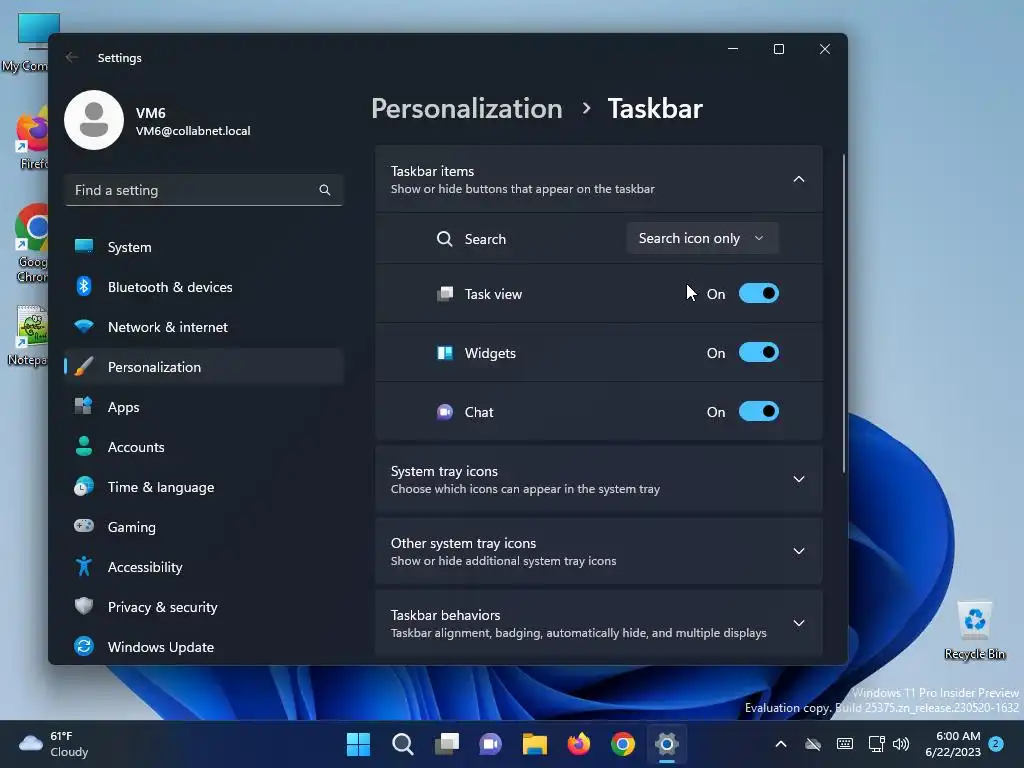Show hidden system tray icons
This screenshot has width=1024, height=768.
781,744
